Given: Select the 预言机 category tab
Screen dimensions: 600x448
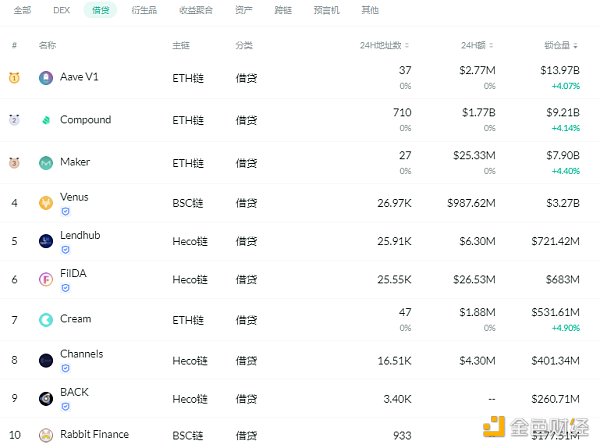Looking at the screenshot, I should [x=326, y=10].
